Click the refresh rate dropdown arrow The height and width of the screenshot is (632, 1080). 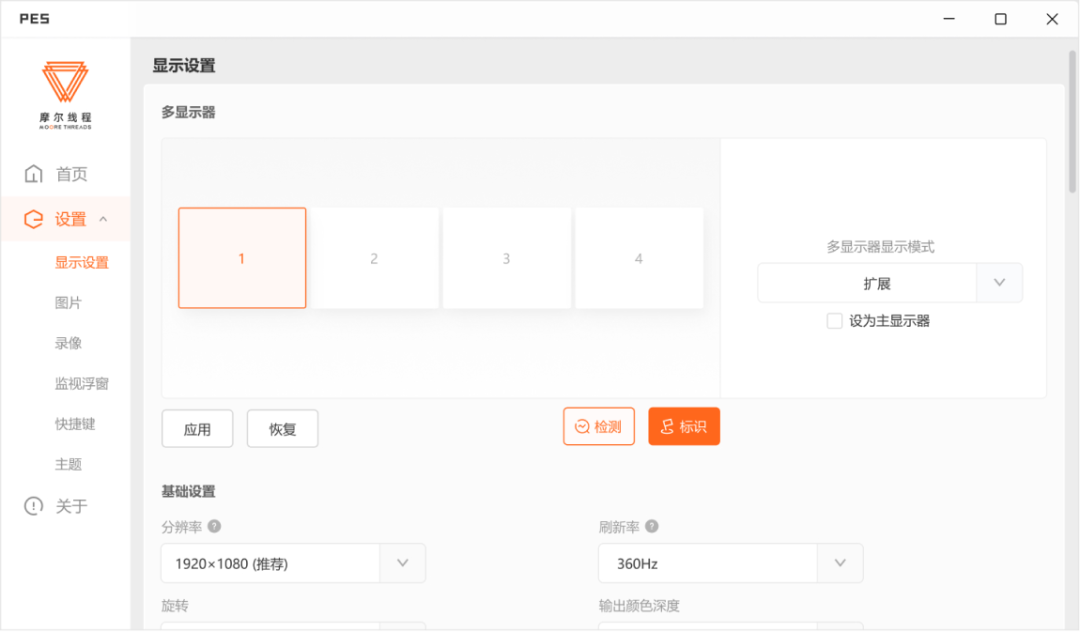[840, 563]
